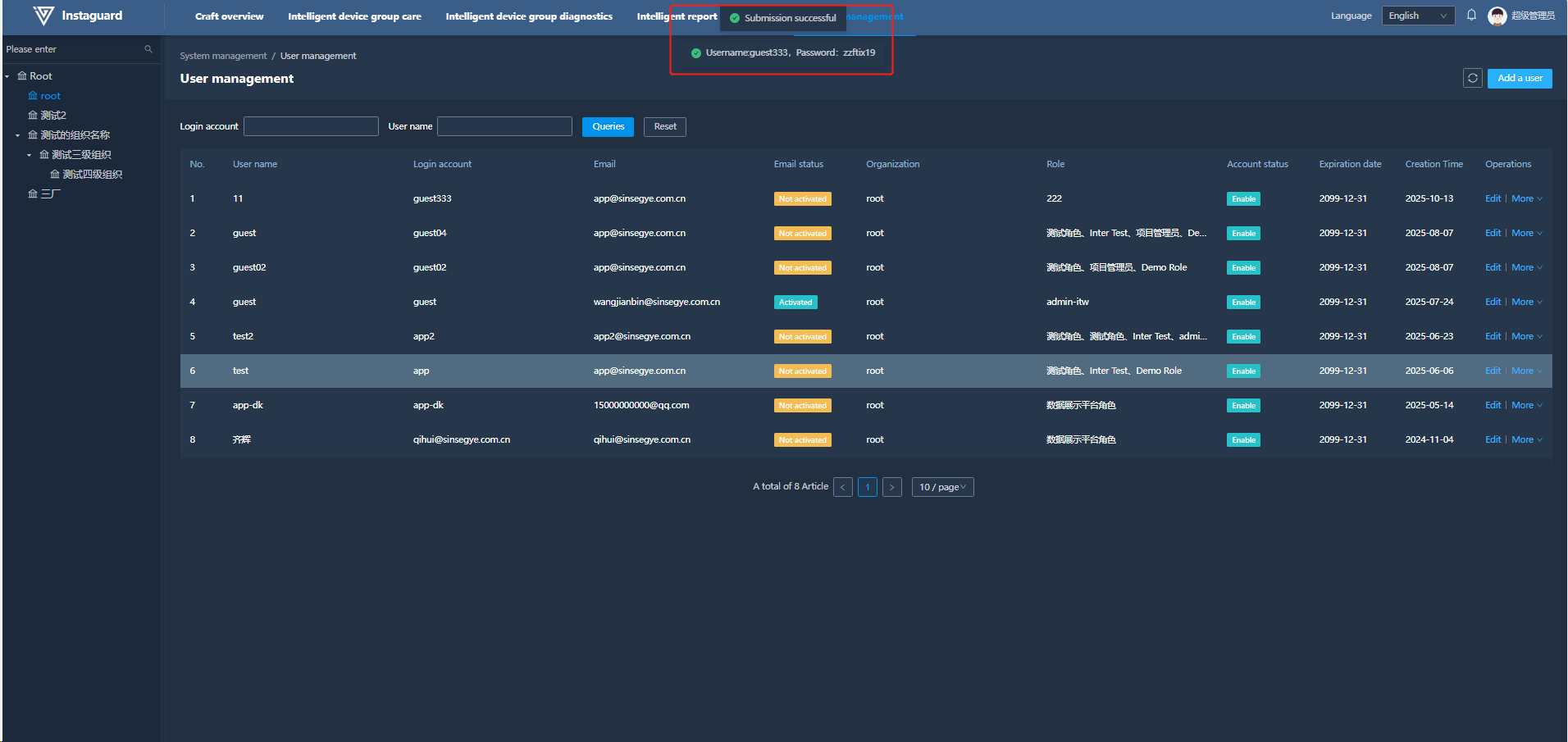
Task: Expand More options for guest333 row
Action: tap(1525, 199)
